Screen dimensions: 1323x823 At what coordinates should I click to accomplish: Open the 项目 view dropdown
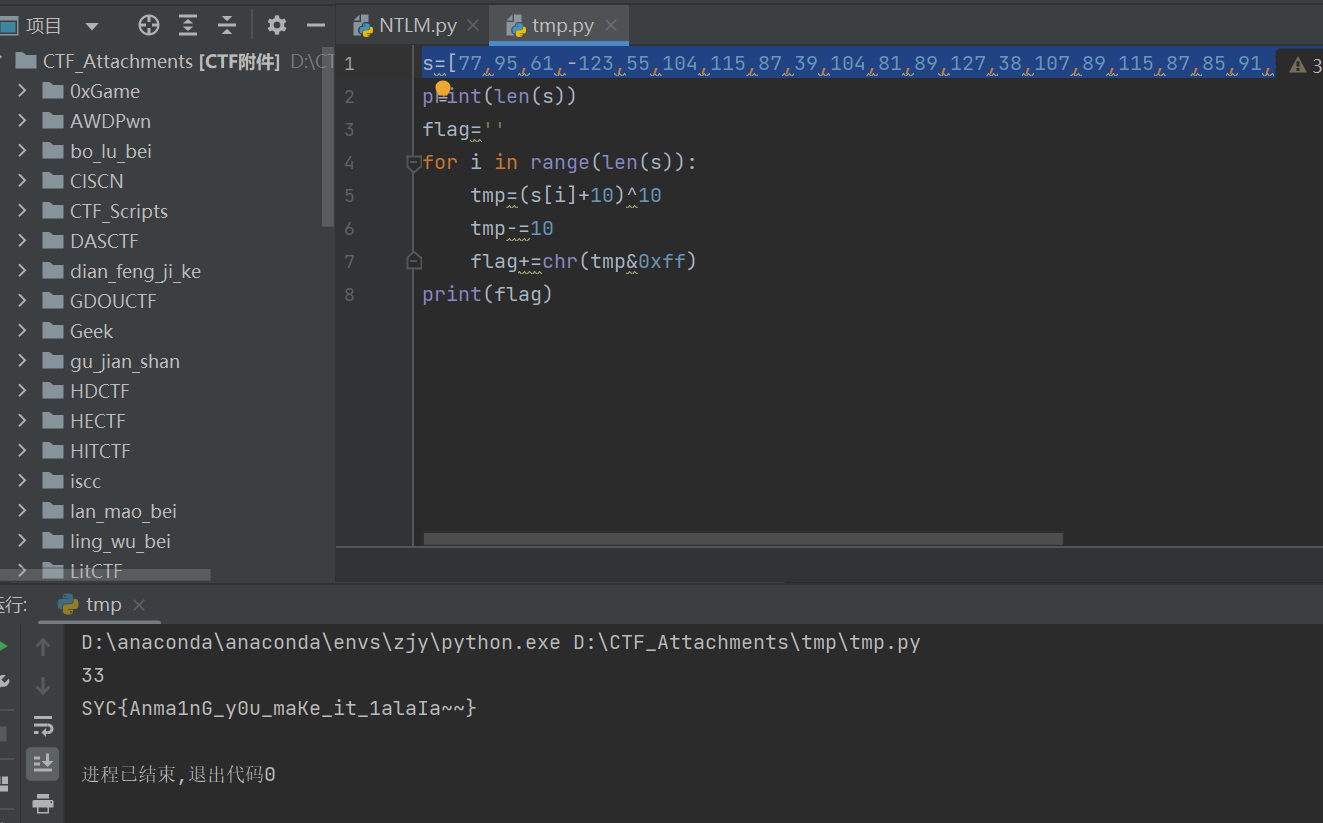click(x=92, y=26)
